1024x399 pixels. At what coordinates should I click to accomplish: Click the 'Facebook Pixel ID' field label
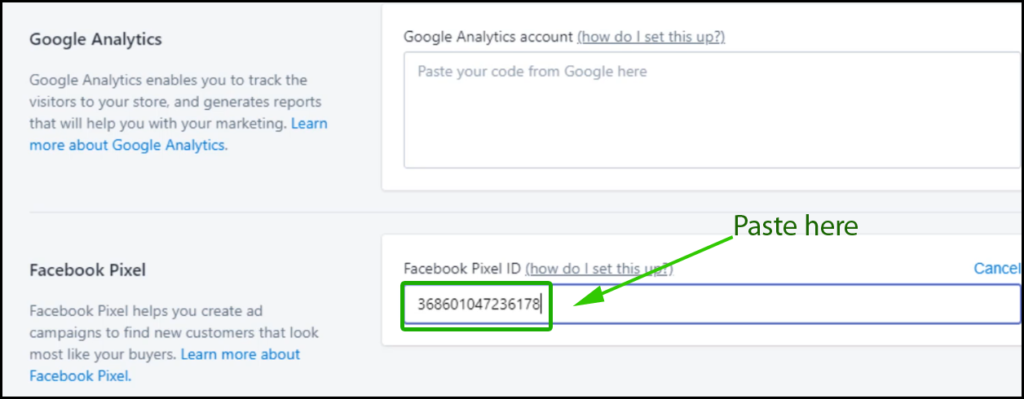coord(462,268)
